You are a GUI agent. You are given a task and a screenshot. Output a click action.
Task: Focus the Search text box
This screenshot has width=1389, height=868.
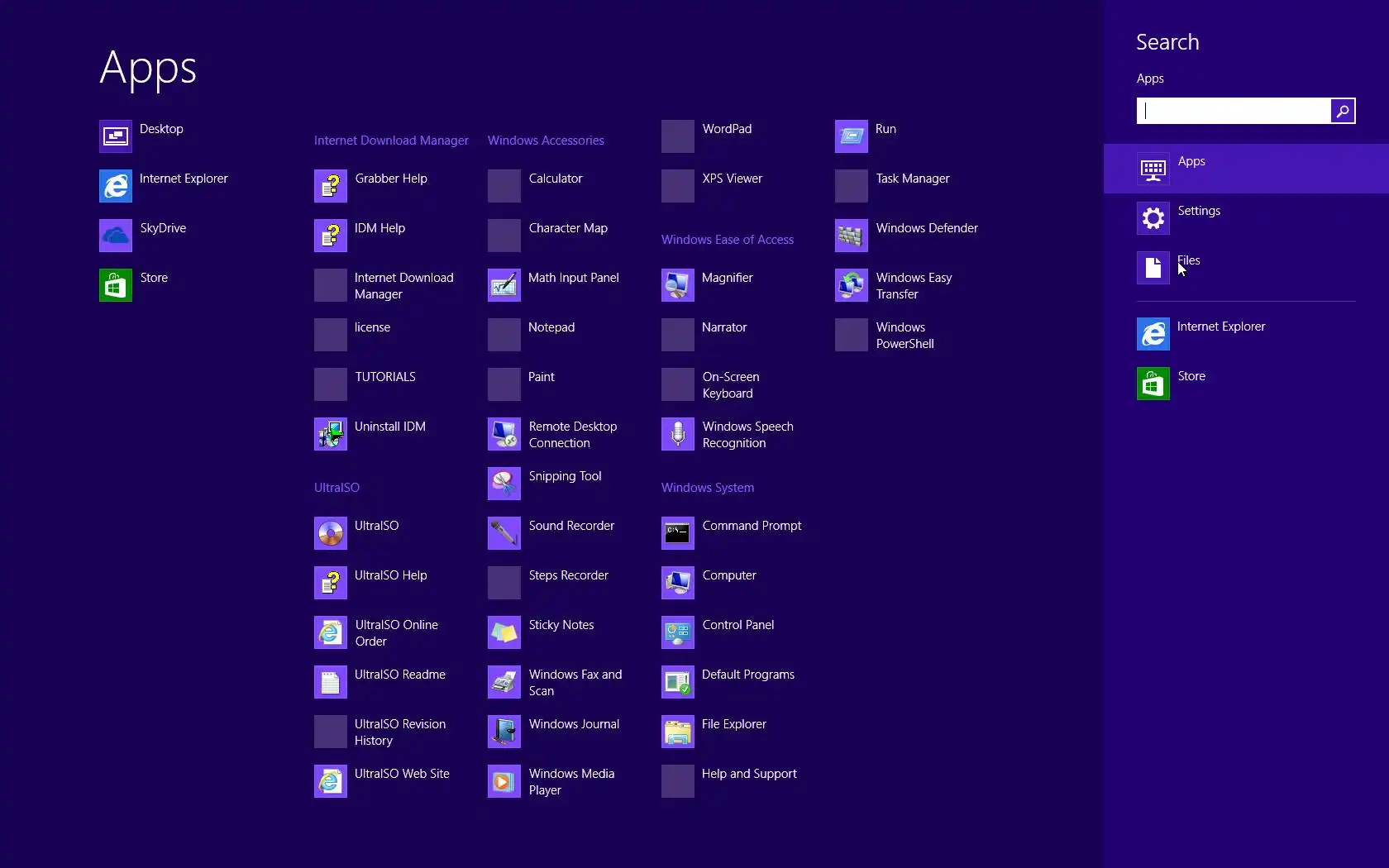[x=1234, y=111]
